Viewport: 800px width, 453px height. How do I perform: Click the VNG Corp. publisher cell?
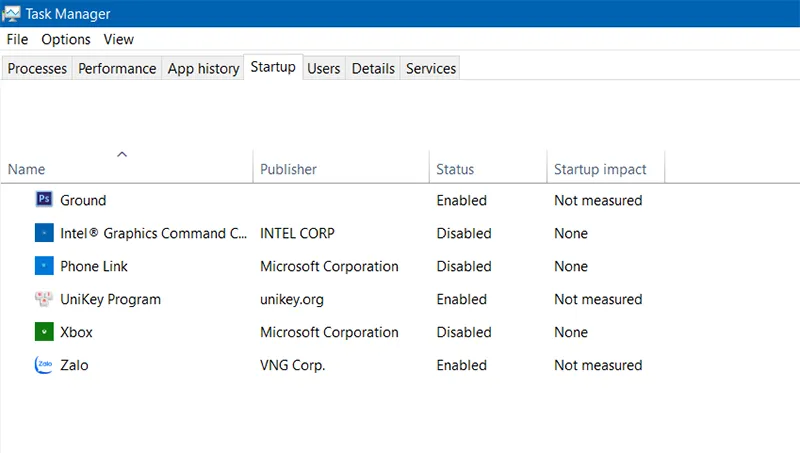pyautogui.click(x=292, y=365)
